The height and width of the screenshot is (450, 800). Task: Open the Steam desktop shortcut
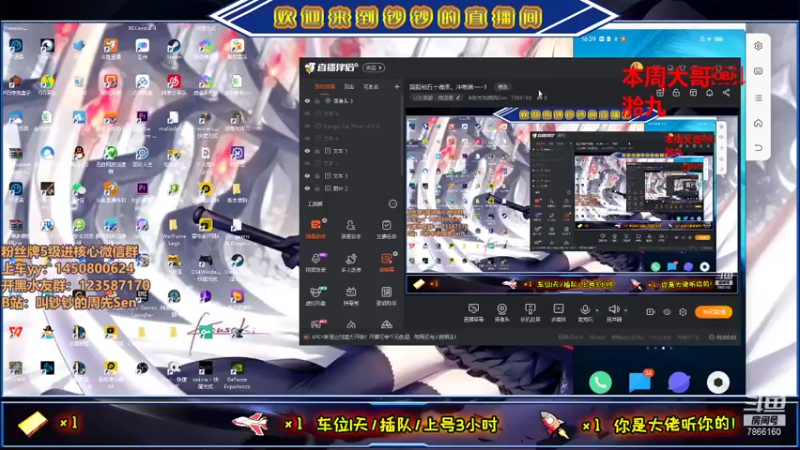[173, 49]
